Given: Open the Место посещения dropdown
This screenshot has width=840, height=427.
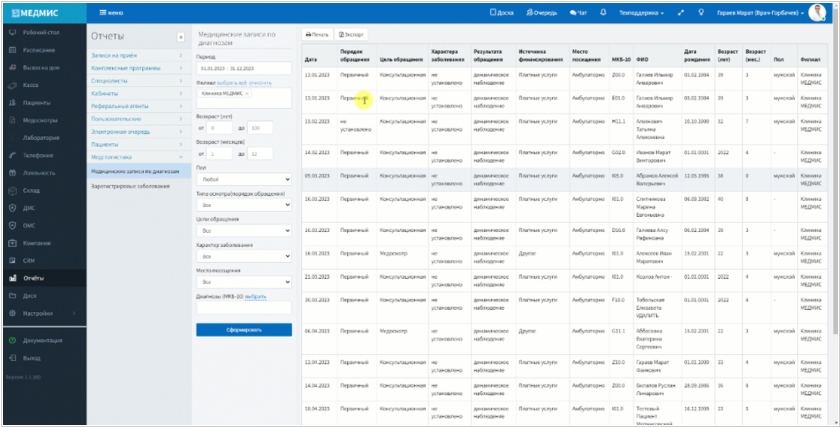Looking at the screenshot, I should (x=244, y=282).
